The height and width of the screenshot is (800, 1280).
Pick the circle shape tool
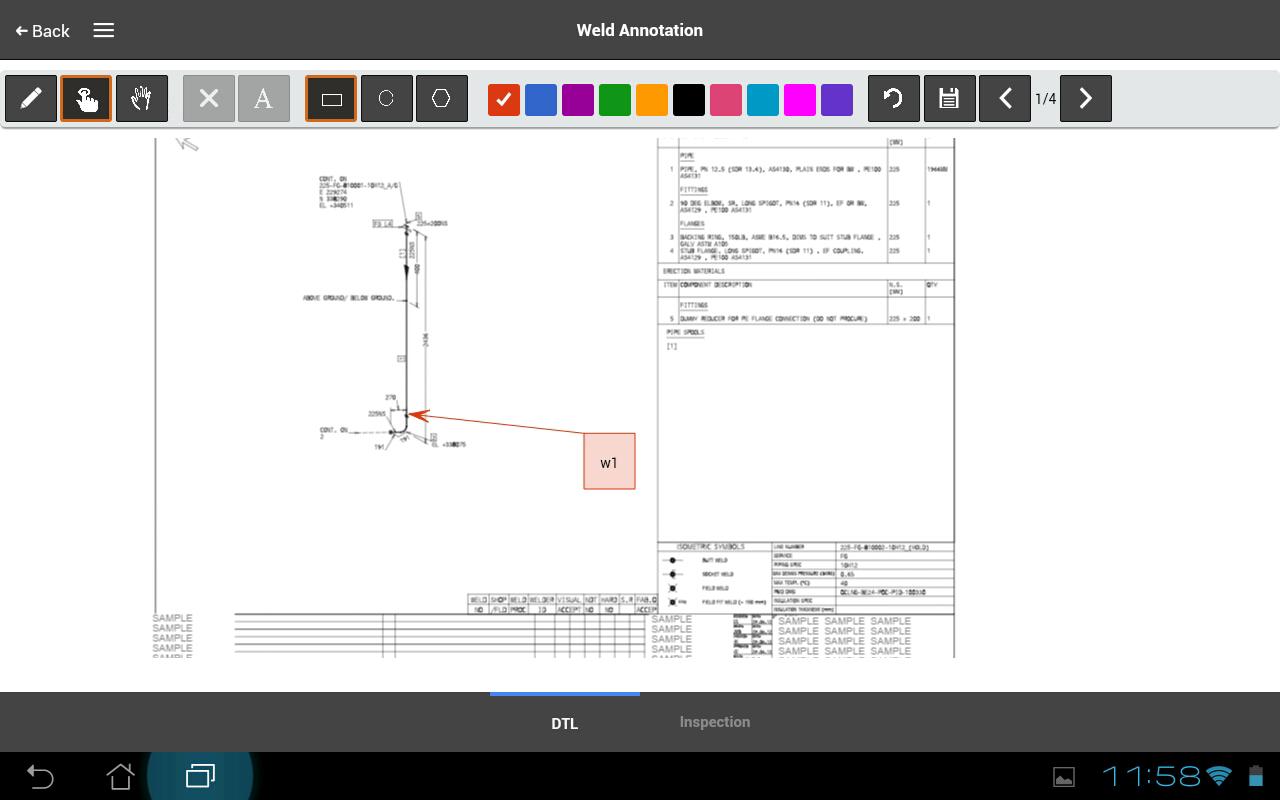click(x=386, y=99)
